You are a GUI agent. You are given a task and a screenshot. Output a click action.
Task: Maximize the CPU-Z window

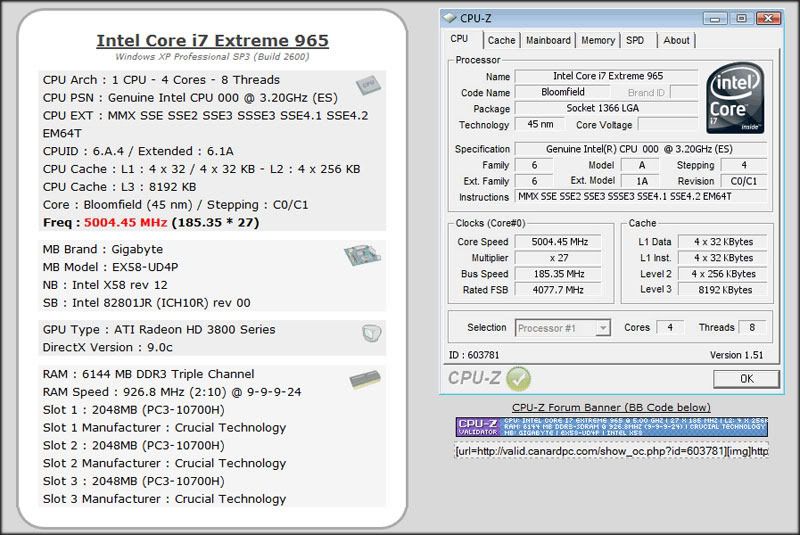[741, 19]
